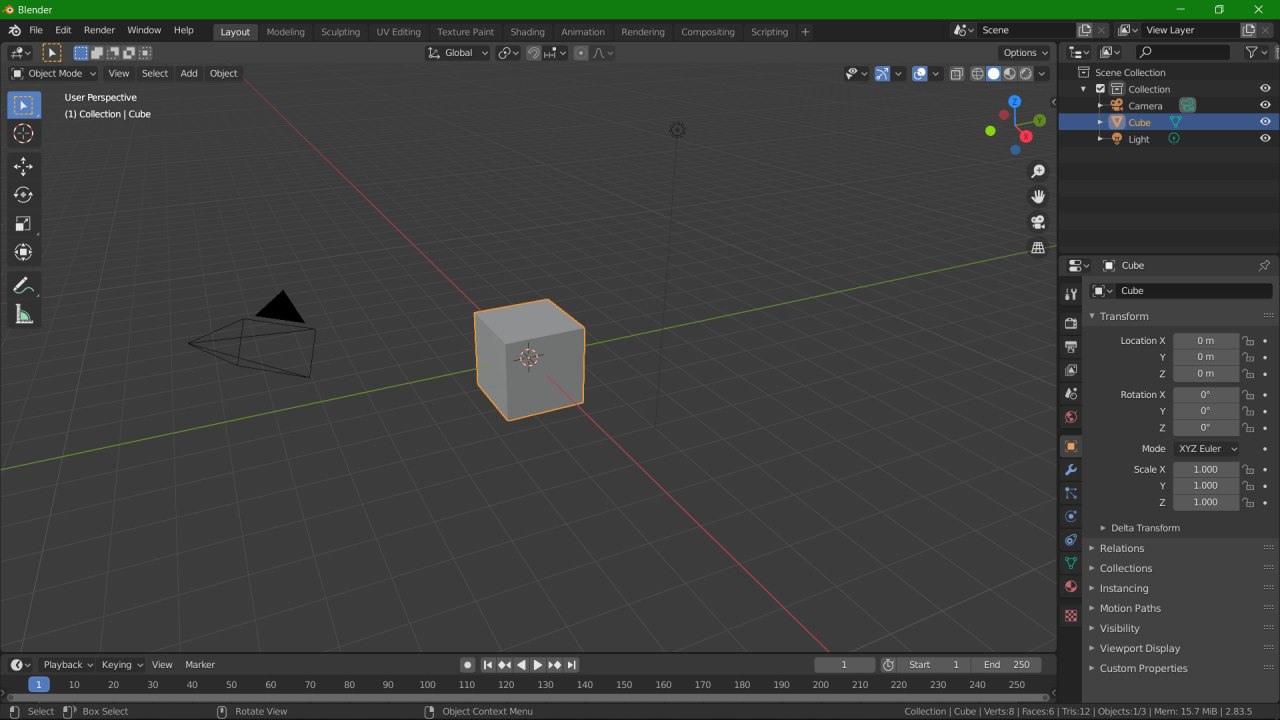Open the Playback popover in timeline
The height and width of the screenshot is (720, 1280).
click(x=68, y=665)
